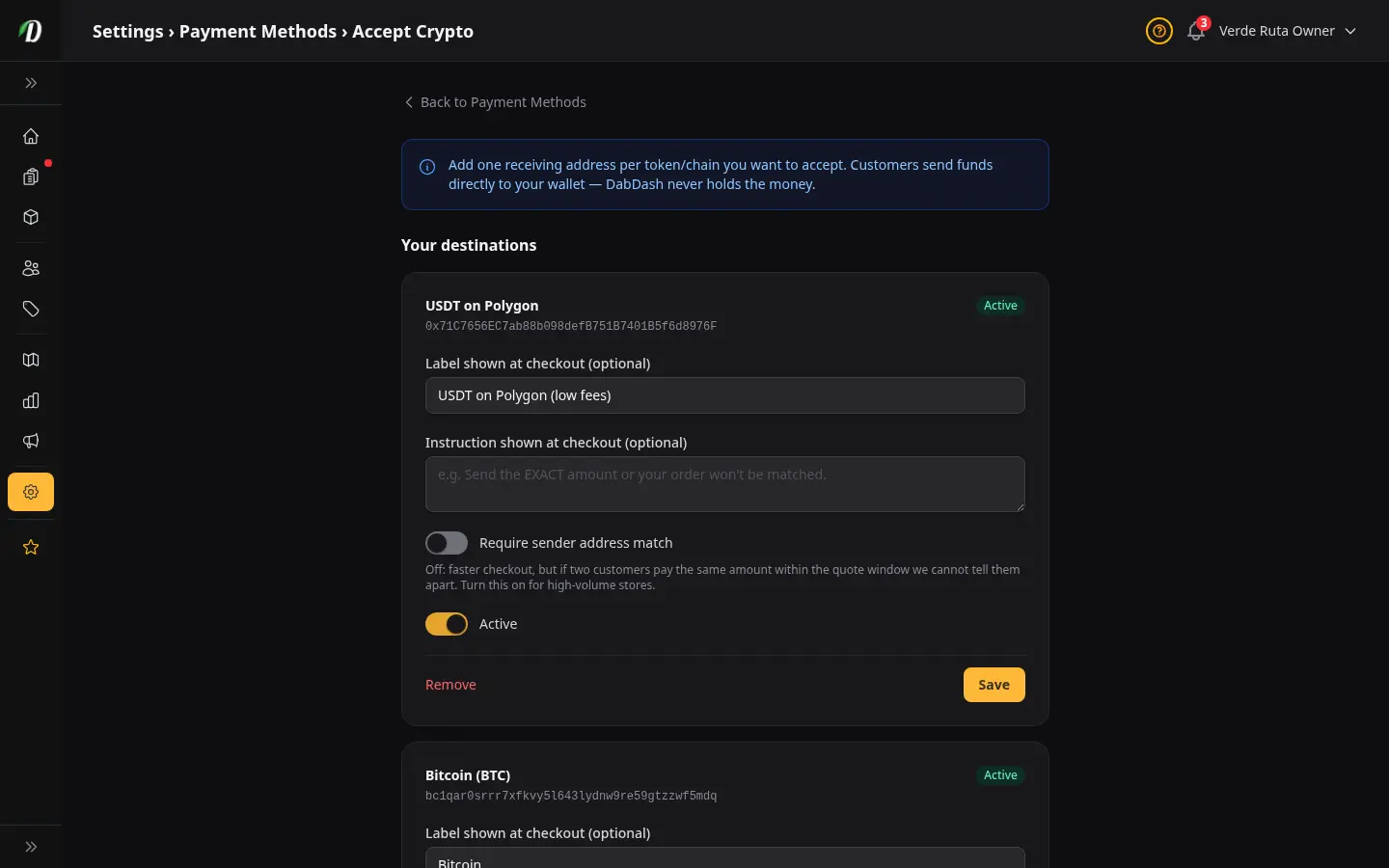Image resolution: width=1389 pixels, height=868 pixels.
Task: Save the USDT on Polygon destination
Action: [994, 685]
